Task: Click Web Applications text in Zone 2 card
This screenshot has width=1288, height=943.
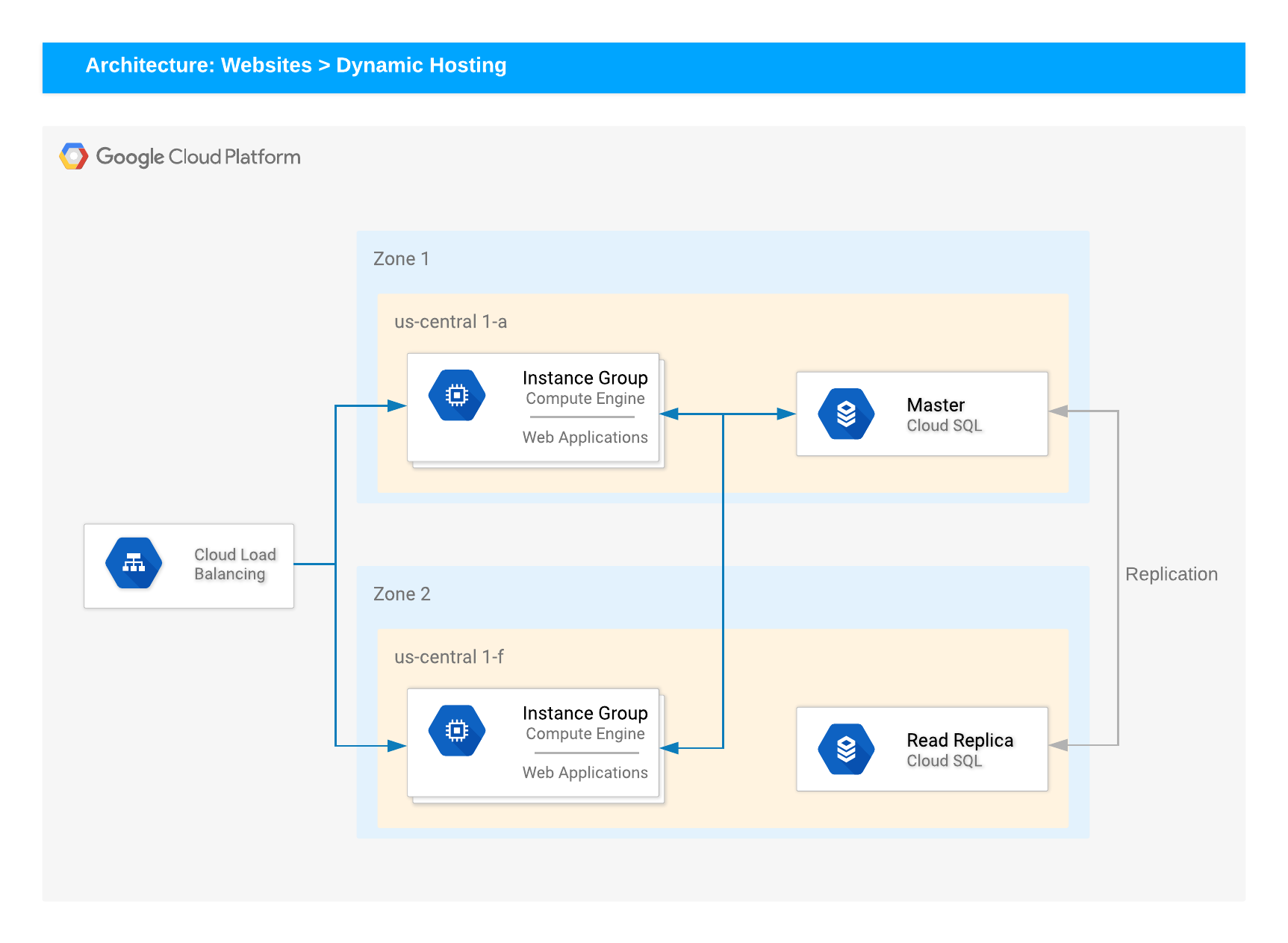Action: (585, 773)
